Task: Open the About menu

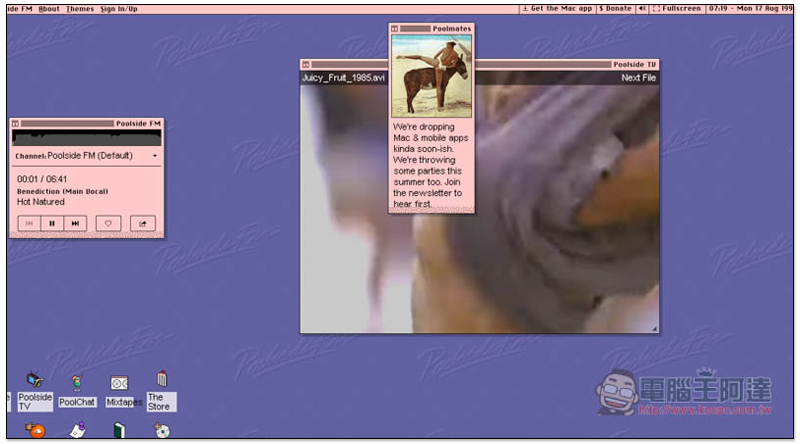Action: pyautogui.click(x=49, y=9)
